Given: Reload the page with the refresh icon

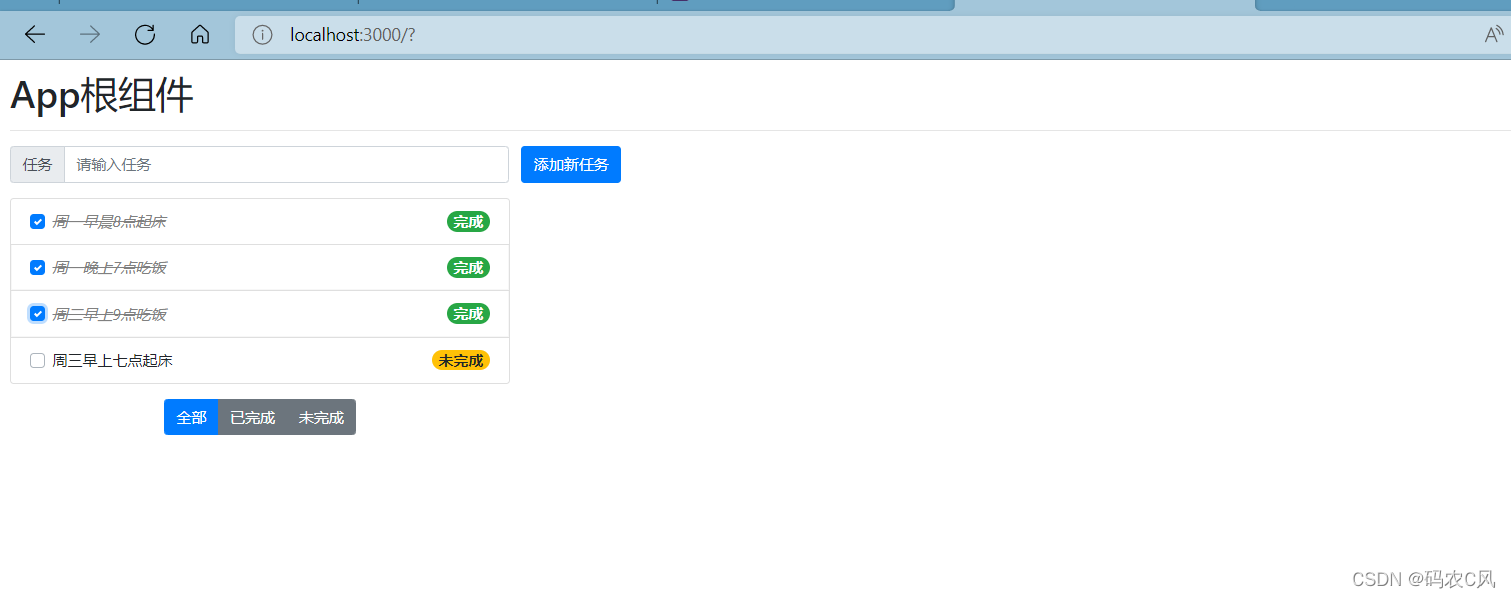Looking at the screenshot, I should pyautogui.click(x=145, y=35).
